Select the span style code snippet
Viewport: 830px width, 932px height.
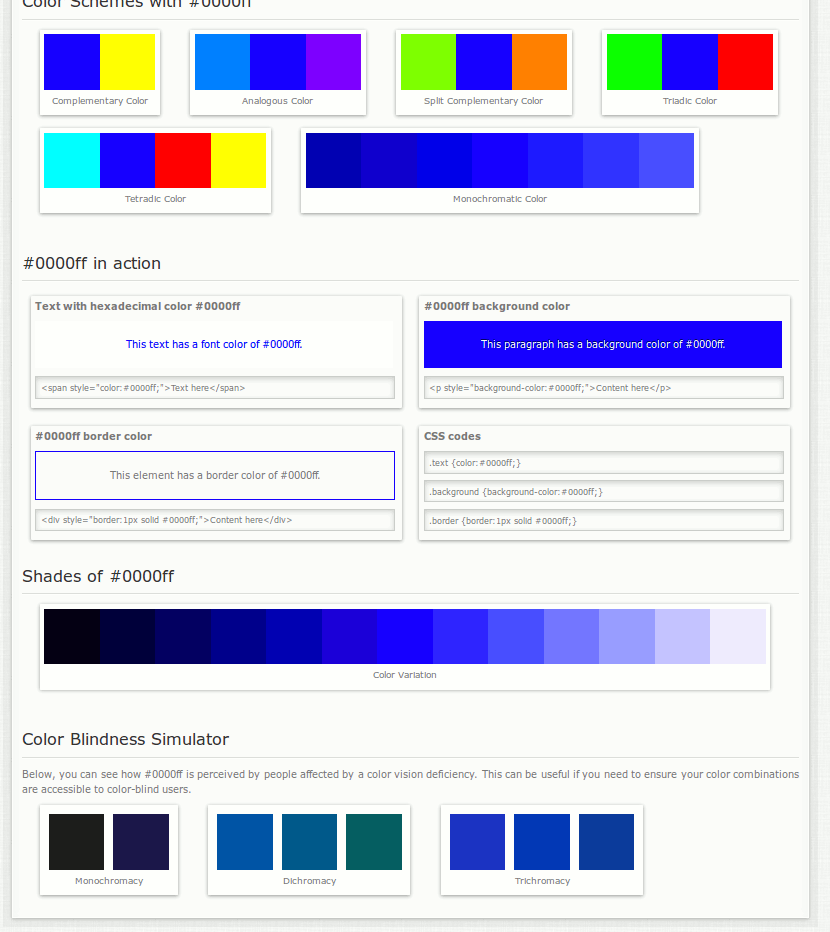coord(215,387)
